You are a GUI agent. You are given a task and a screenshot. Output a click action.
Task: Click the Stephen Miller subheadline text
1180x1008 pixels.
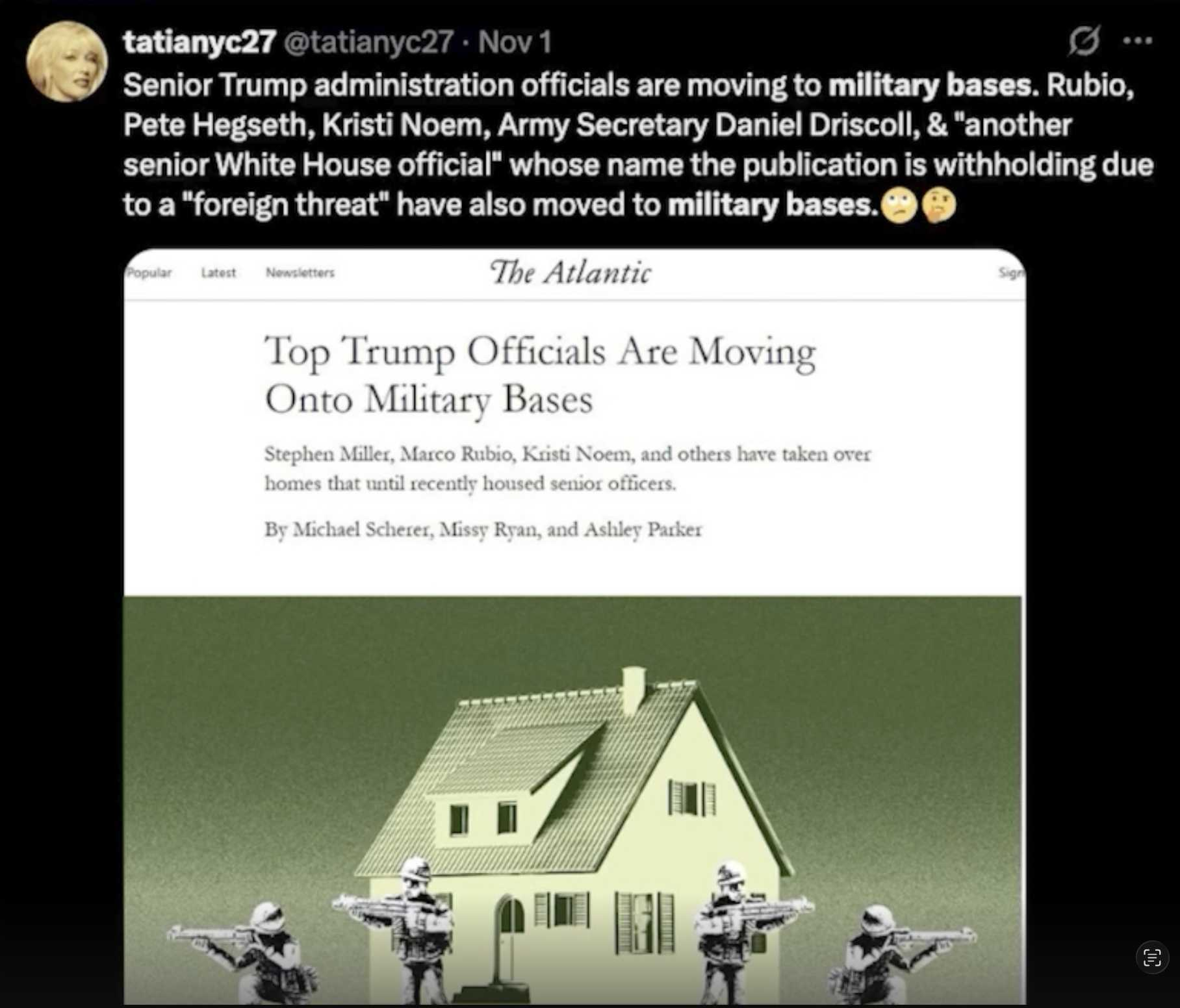click(567, 468)
